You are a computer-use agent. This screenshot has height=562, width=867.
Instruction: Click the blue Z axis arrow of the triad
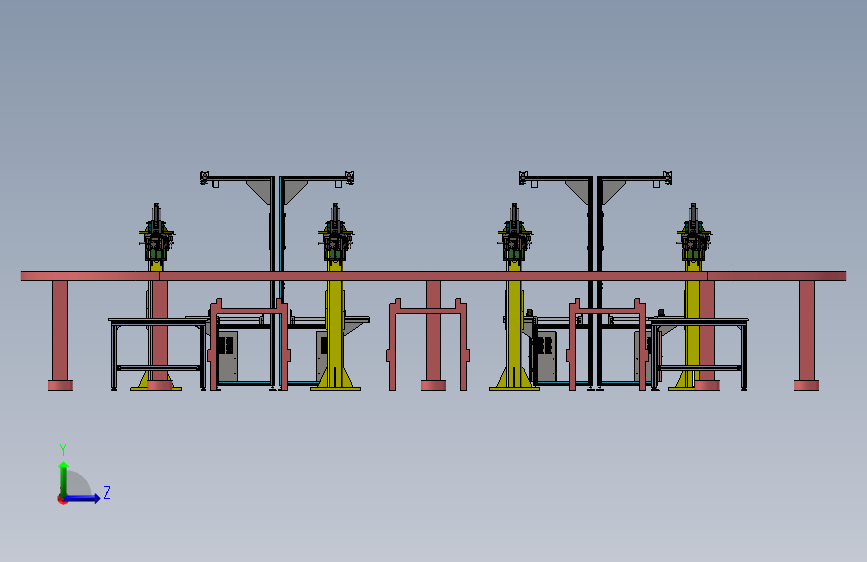pyautogui.click(x=82, y=498)
